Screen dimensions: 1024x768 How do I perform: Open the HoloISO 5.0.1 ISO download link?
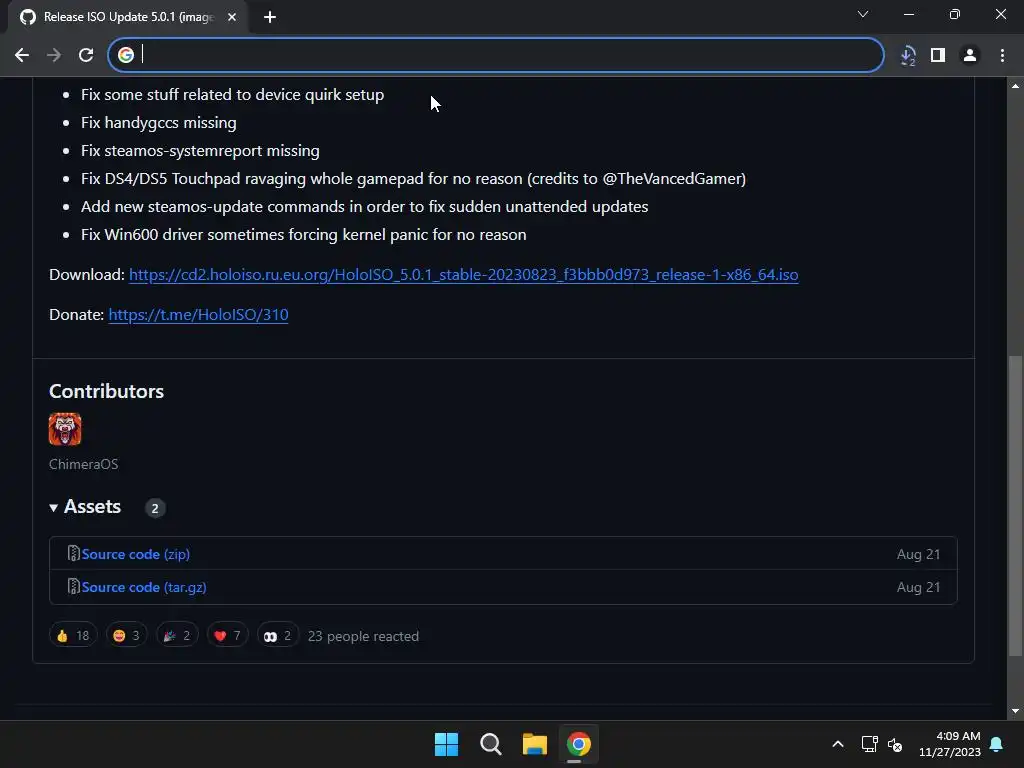[464, 274]
